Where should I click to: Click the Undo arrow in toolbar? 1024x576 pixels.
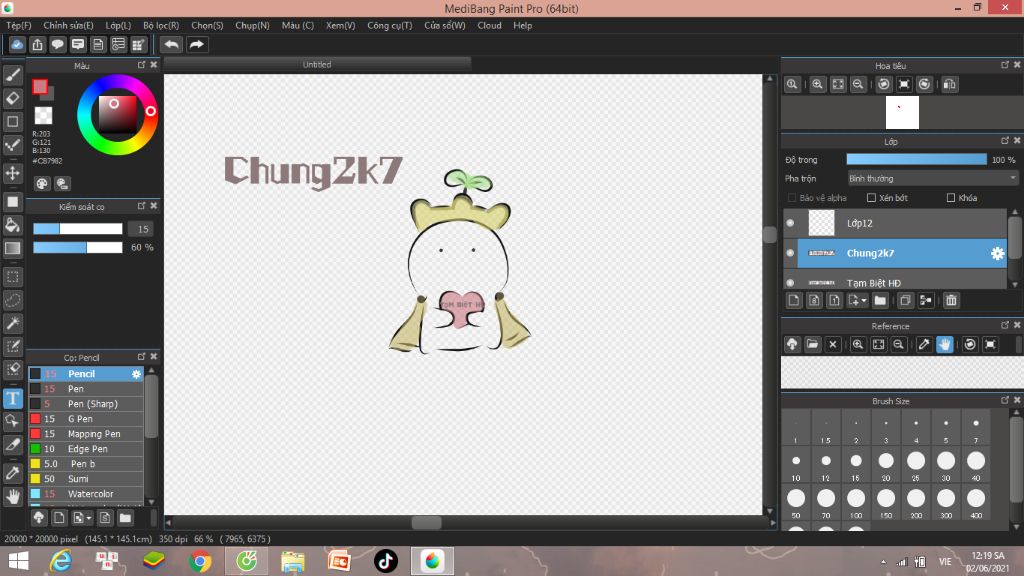(x=171, y=44)
